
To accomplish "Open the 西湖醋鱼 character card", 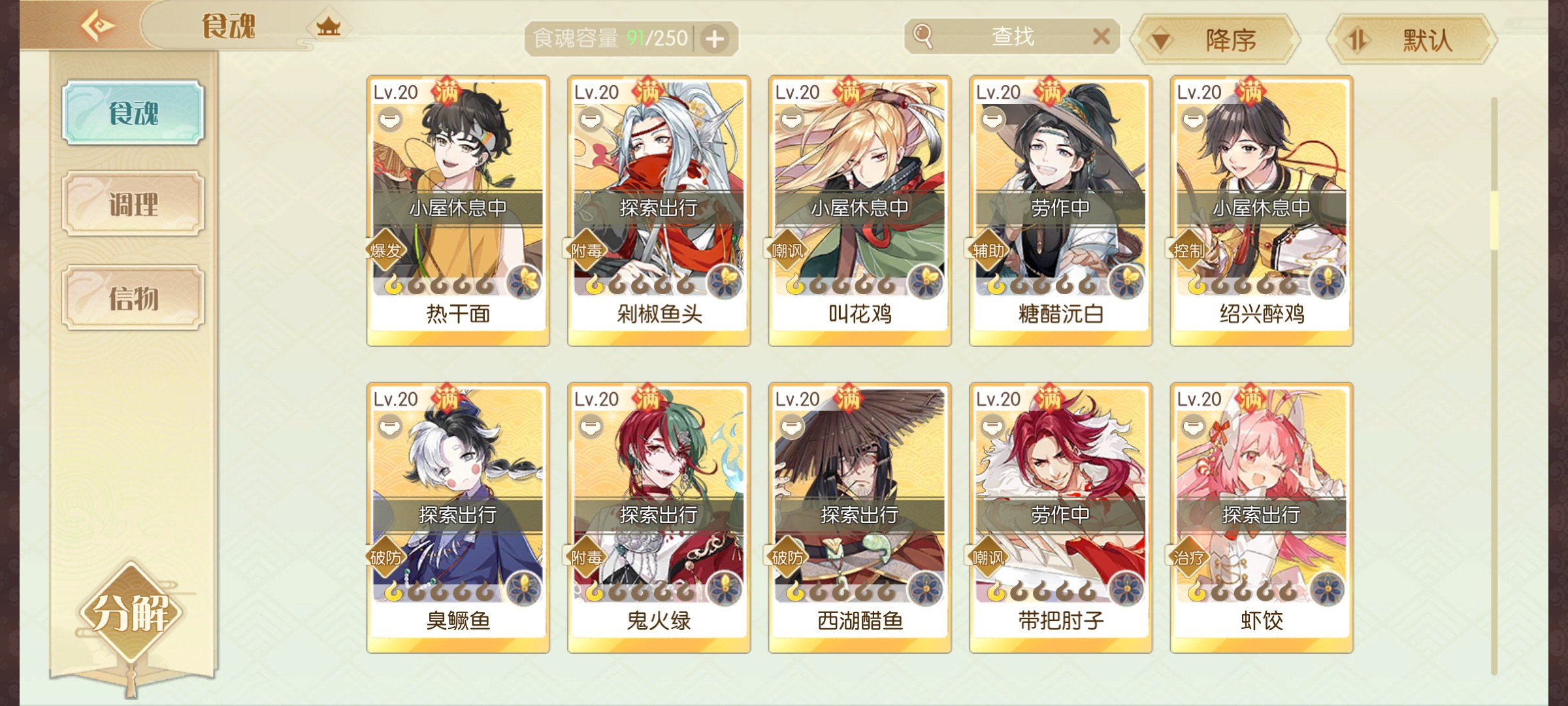I will [x=860, y=518].
